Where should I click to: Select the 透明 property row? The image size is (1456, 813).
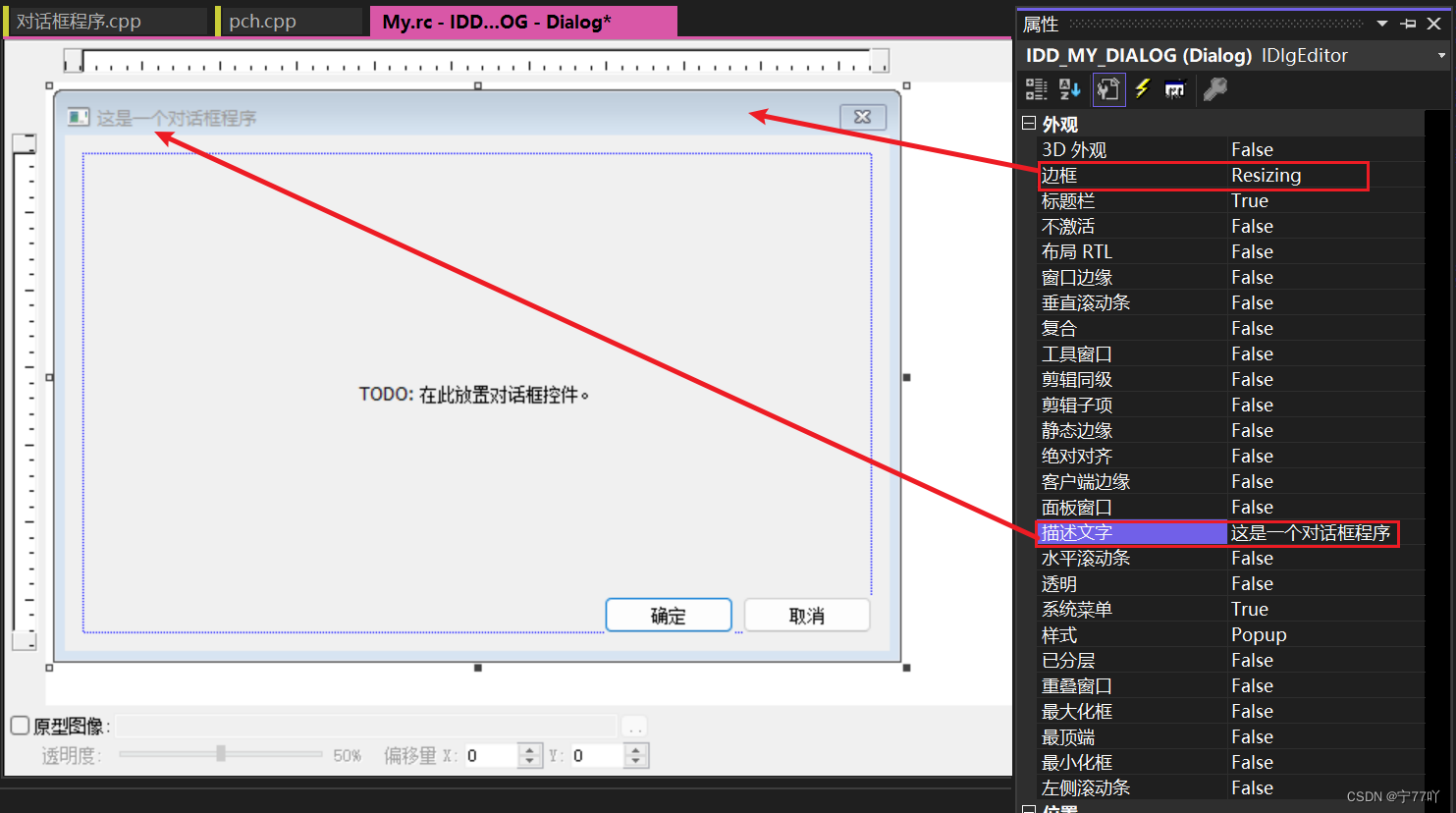[1231, 583]
